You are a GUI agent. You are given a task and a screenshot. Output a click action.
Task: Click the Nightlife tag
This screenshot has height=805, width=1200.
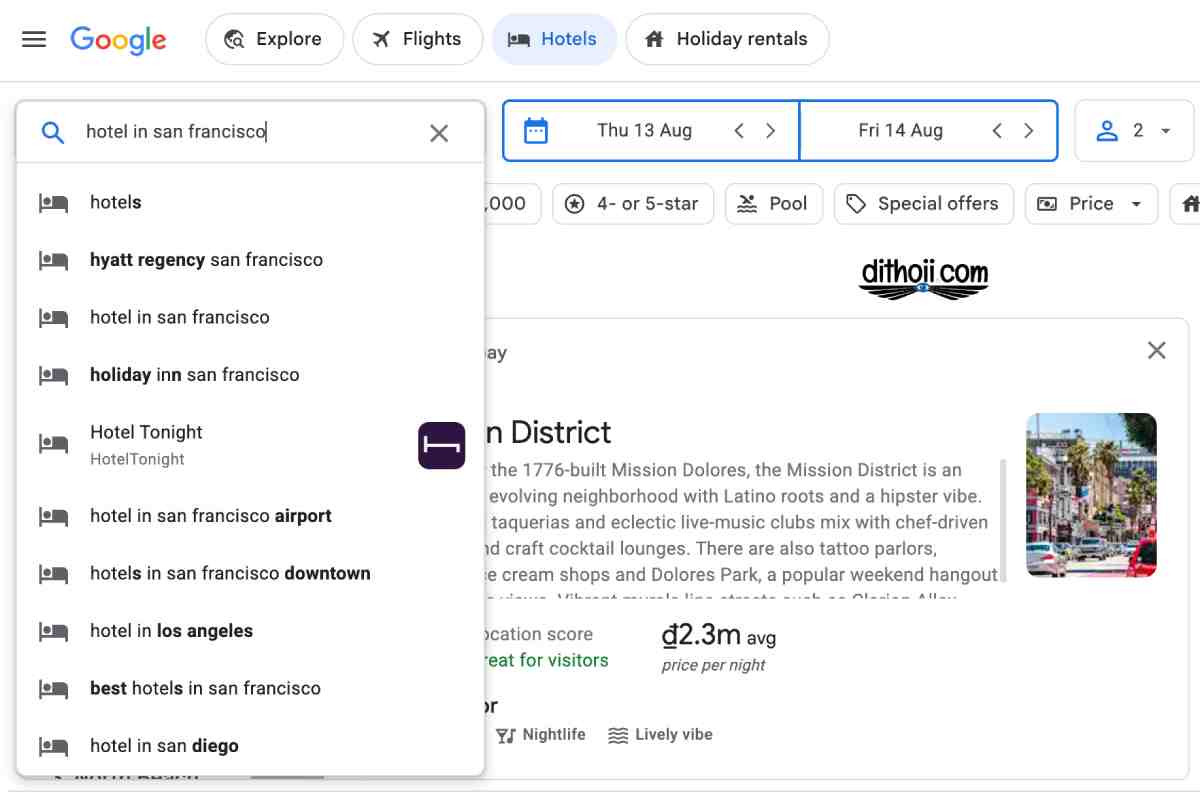541,735
